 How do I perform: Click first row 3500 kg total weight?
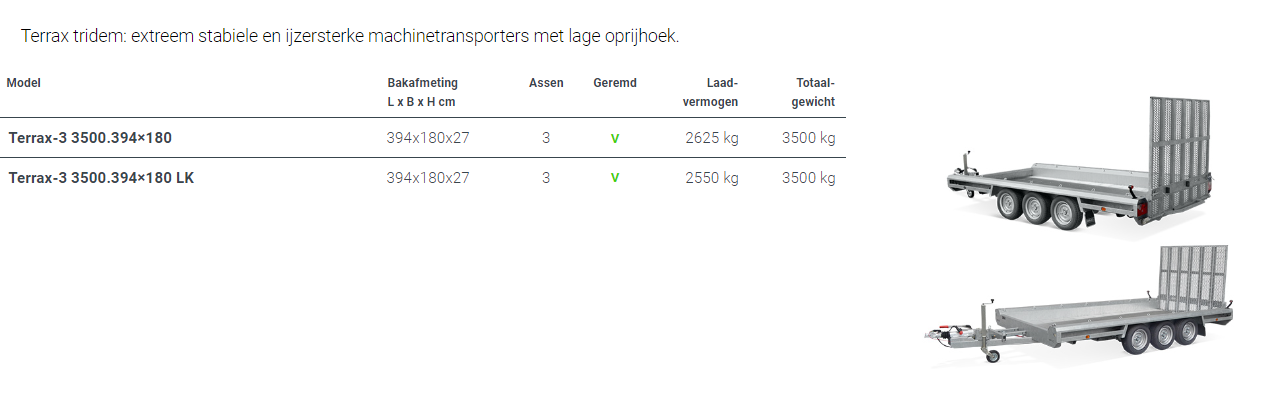click(808, 138)
